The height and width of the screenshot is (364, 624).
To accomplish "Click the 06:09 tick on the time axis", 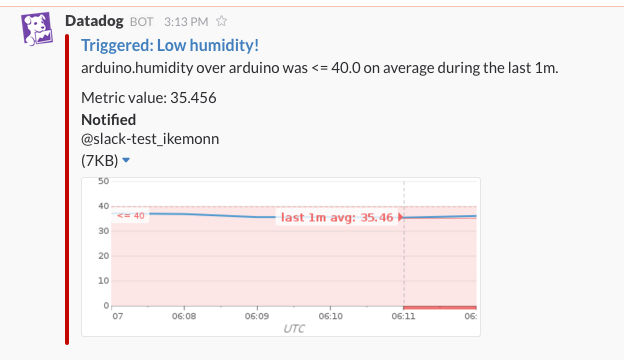I will [x=257, y=316].
